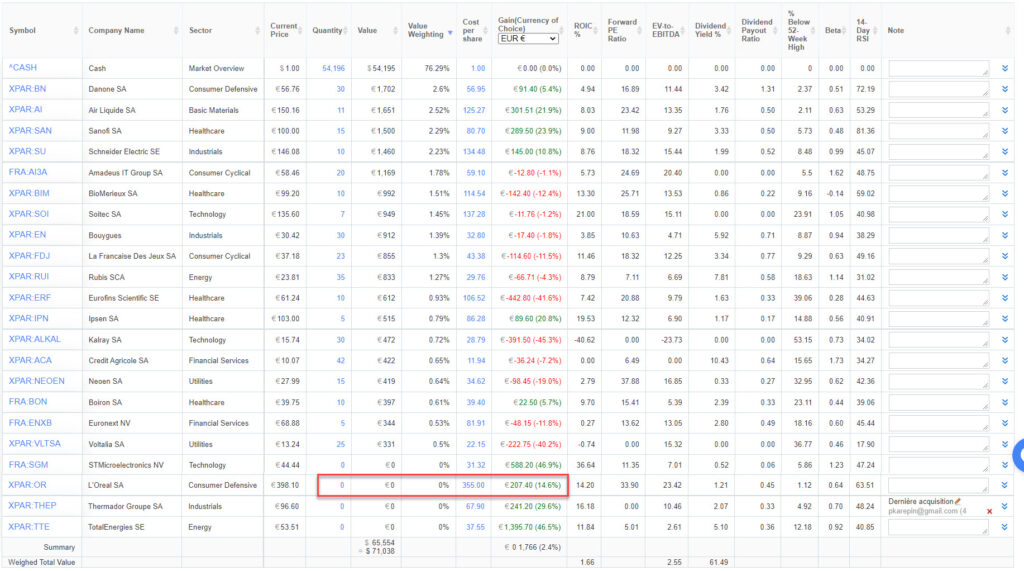
Task: Click the note field for L'Oreal SA
Action: (938, 485)
